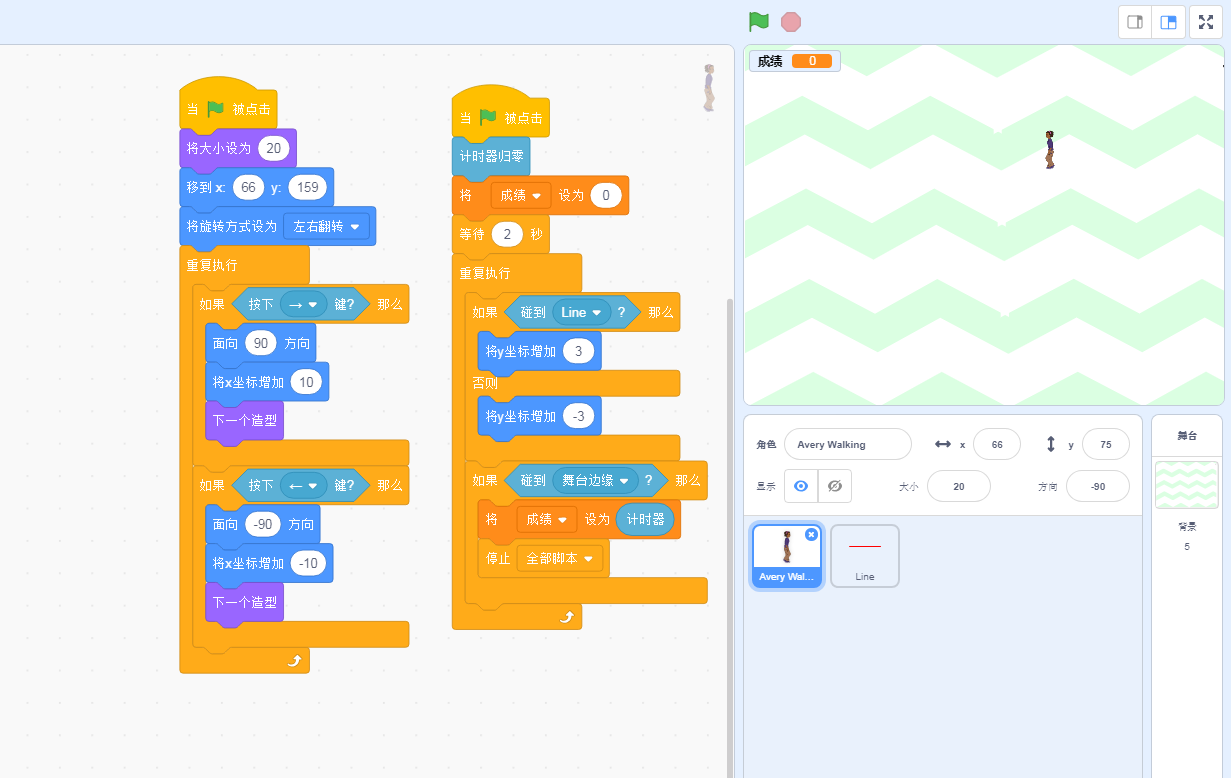Edit sprite direction field -90
This screenshot has width=1231, height=778.
coord(1097,486)
